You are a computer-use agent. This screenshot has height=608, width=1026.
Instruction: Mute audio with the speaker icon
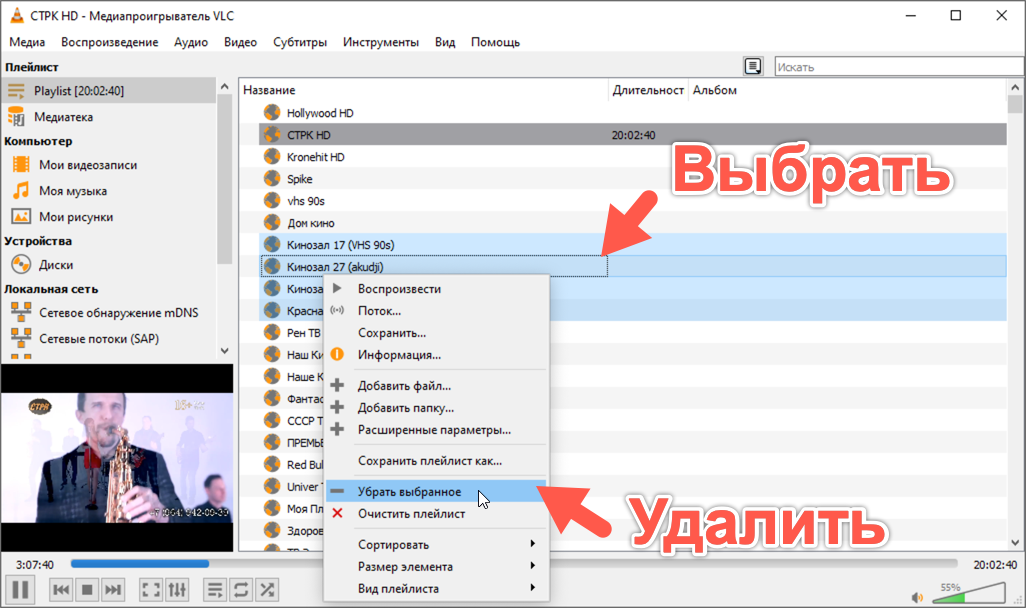pos(917,597)
